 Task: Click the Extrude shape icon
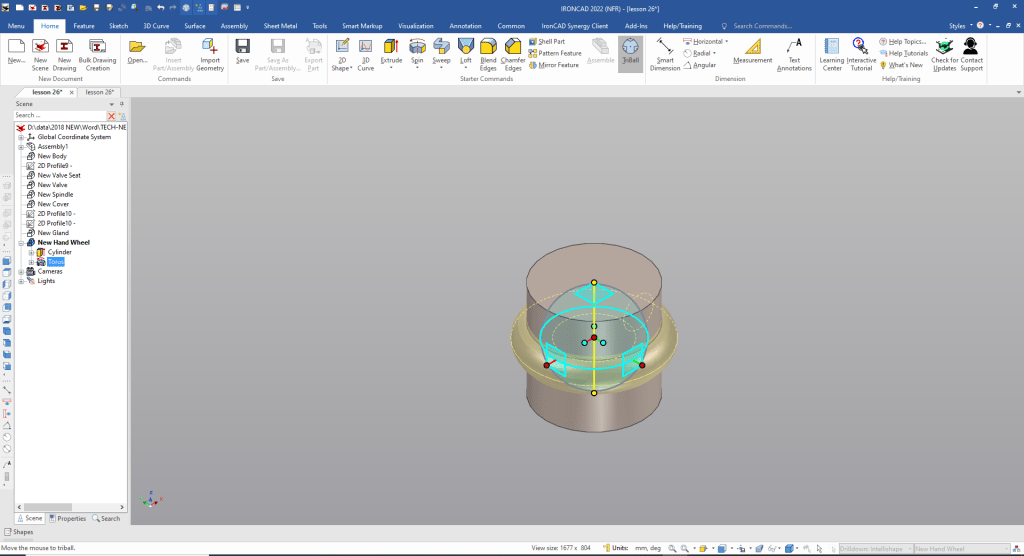pos(391,46)
